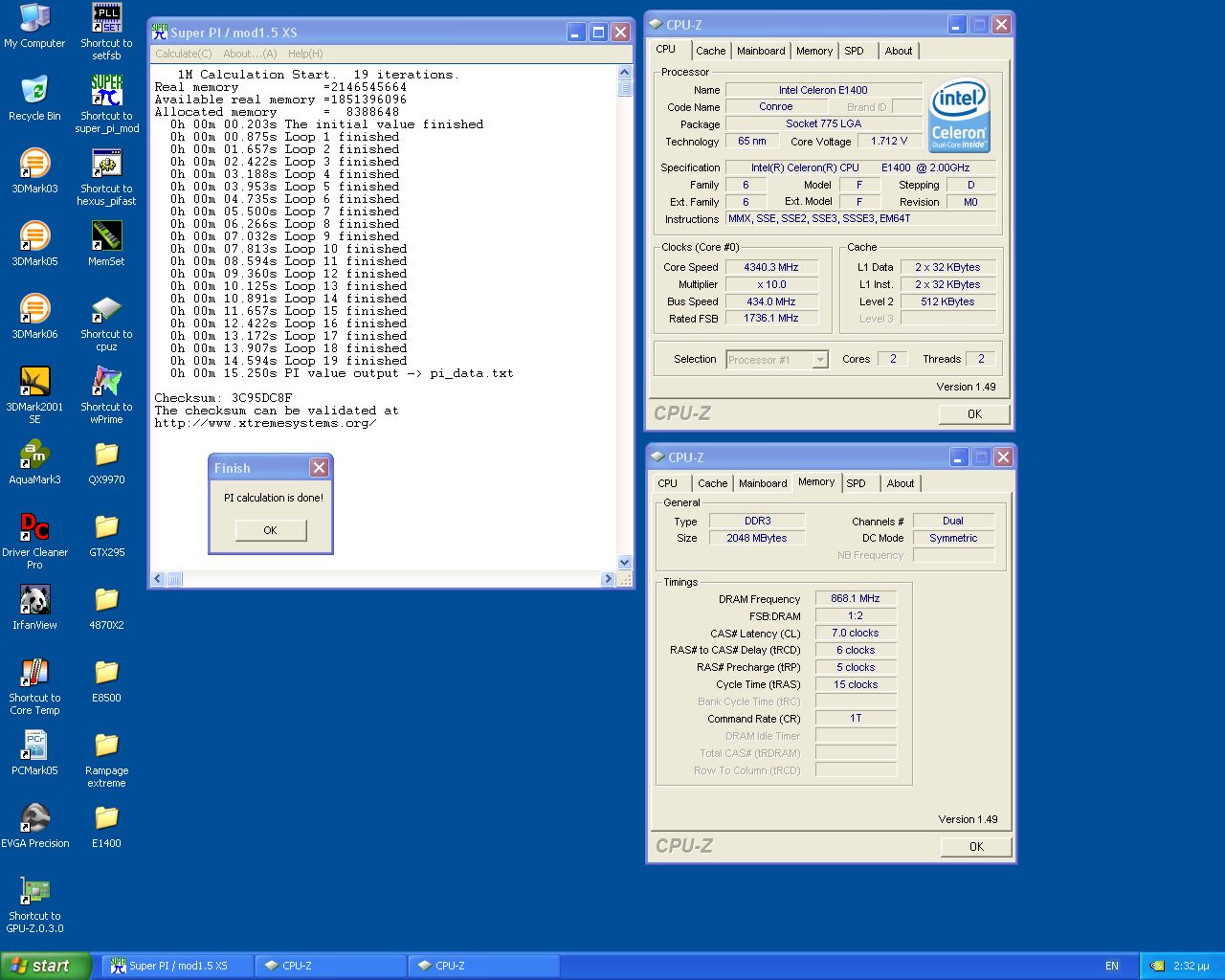
Task: Switch to Mainboard tab in top CPU-Z
Action: tap(761, 51)
